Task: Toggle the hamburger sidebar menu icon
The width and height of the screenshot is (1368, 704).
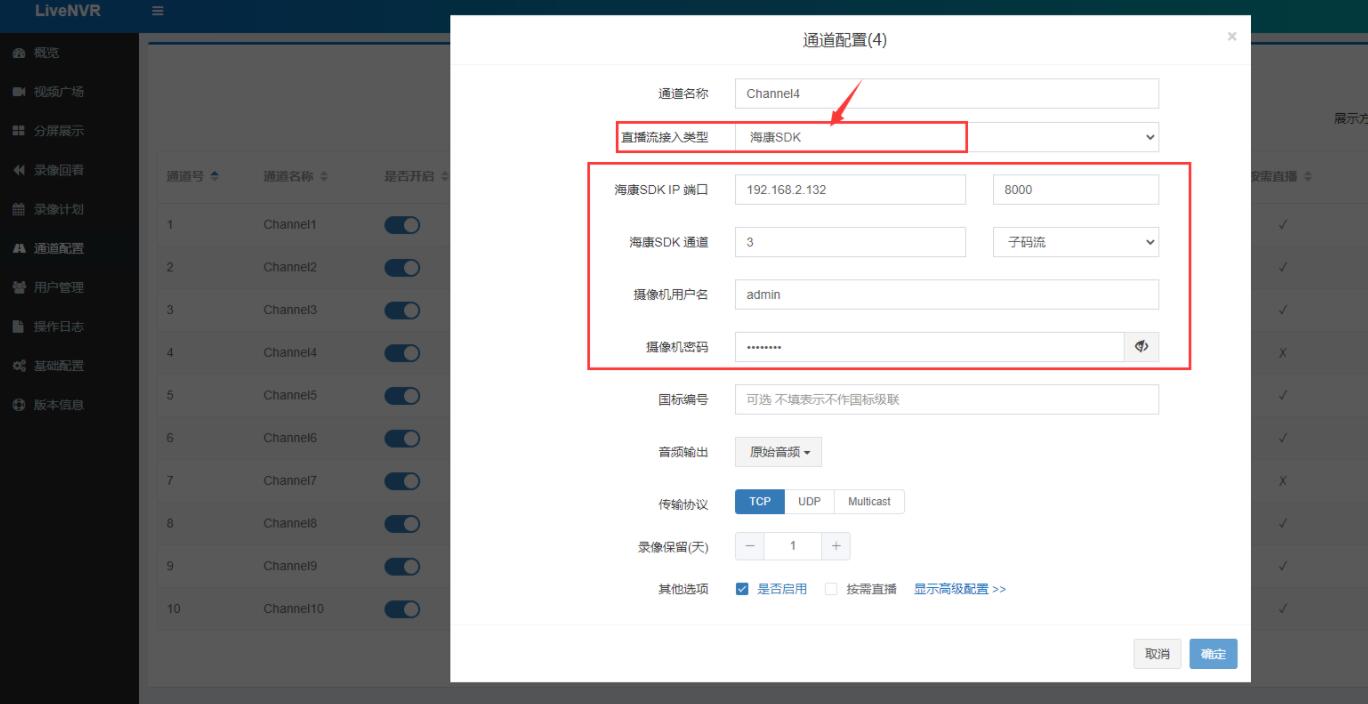Action: pyautogui.click(x=157, y=11)
